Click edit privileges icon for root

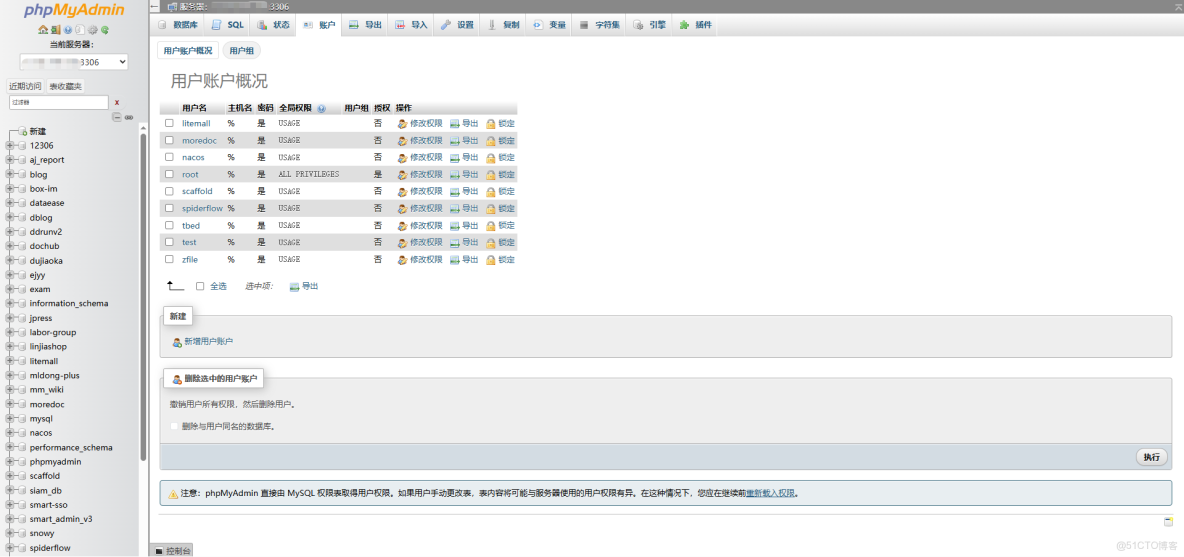tap(402, 174)
